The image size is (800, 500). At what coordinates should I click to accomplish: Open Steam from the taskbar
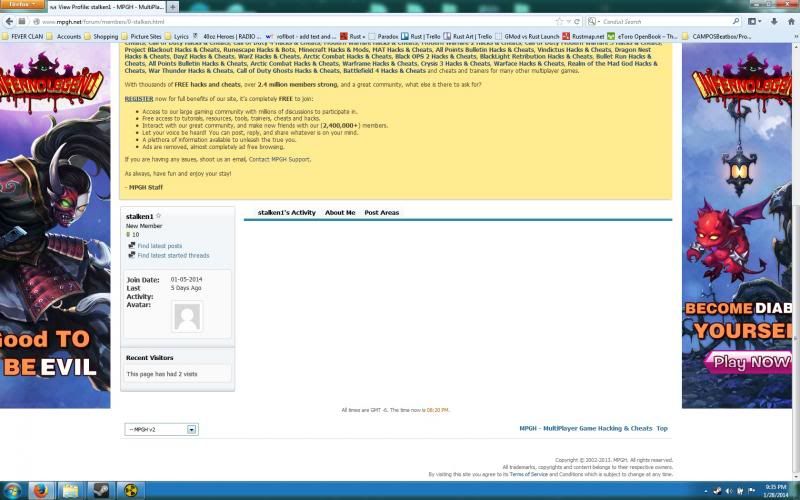pos(100,490)
